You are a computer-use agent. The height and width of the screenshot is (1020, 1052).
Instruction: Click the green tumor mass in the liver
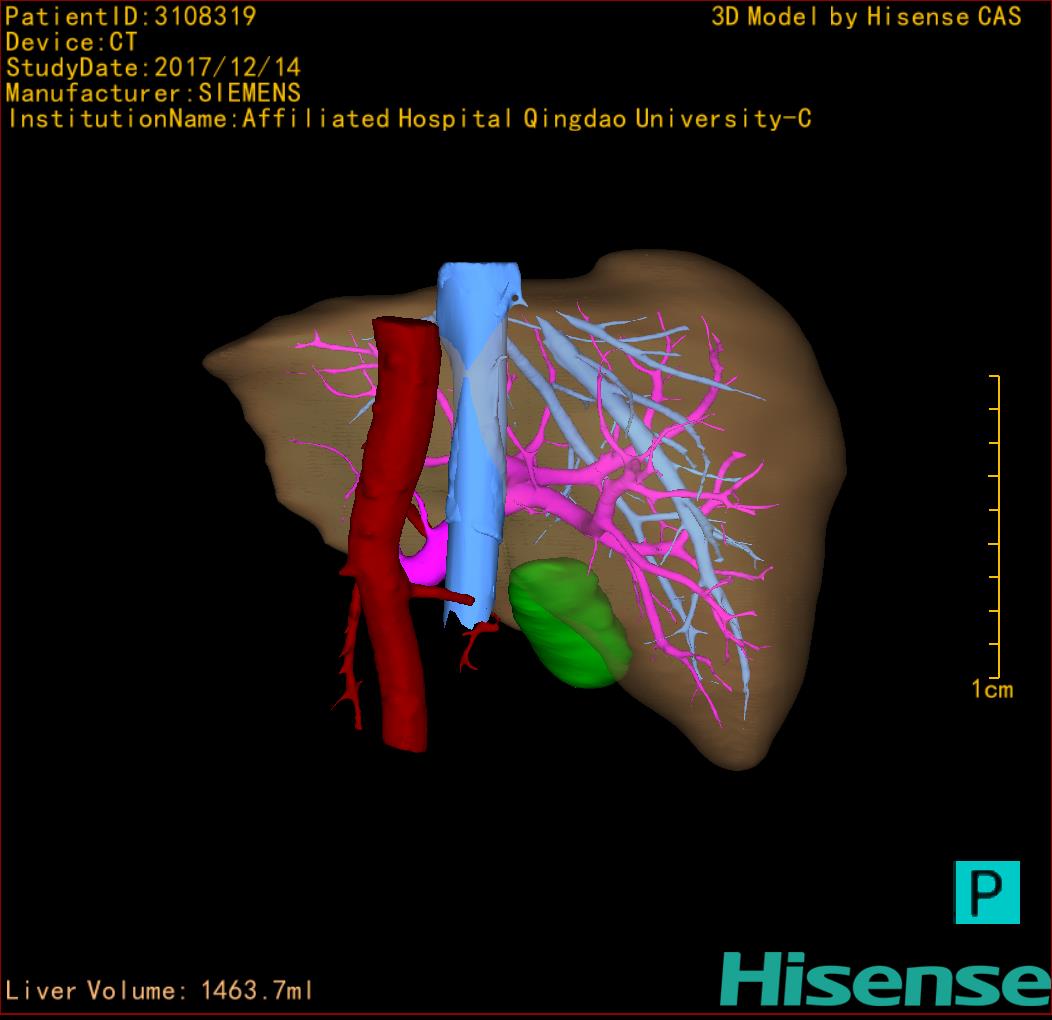569,623
